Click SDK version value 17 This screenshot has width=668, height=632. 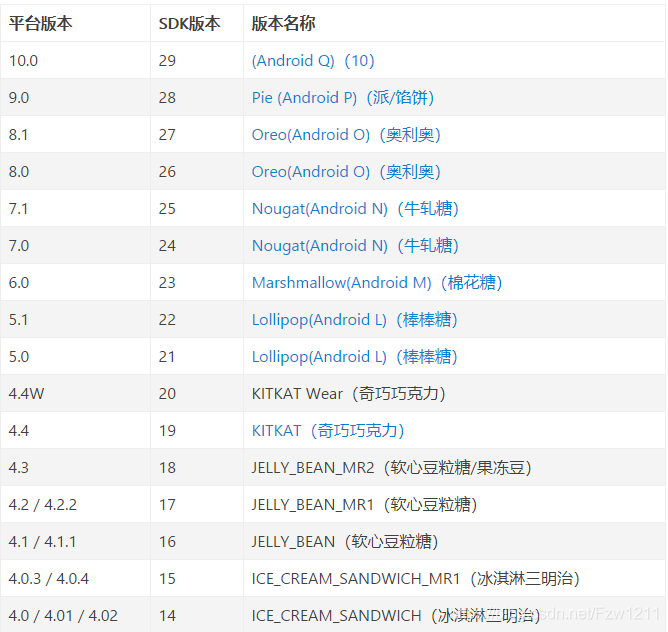[167, 505]
